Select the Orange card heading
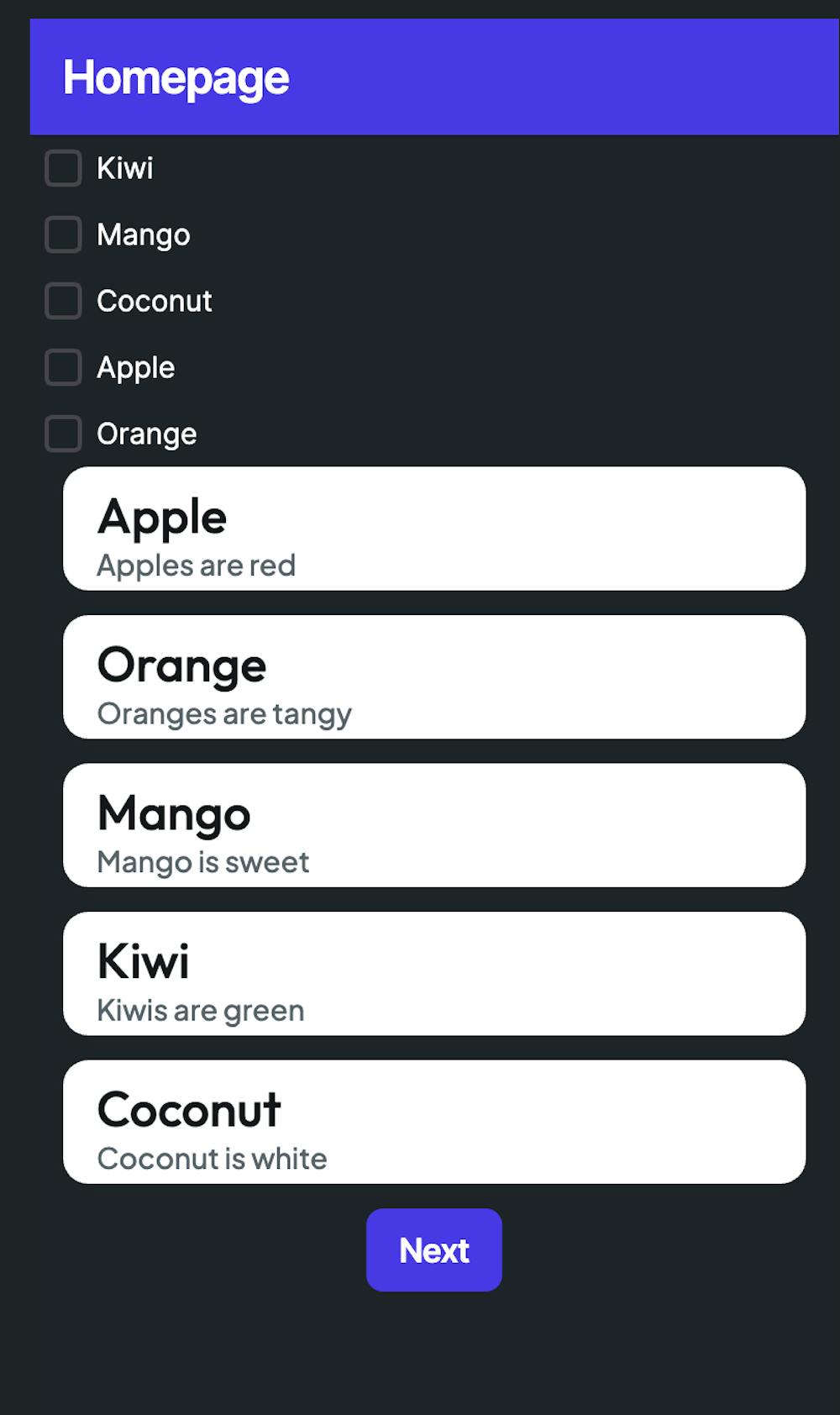The image size is (840, 1415). point(181,665)
